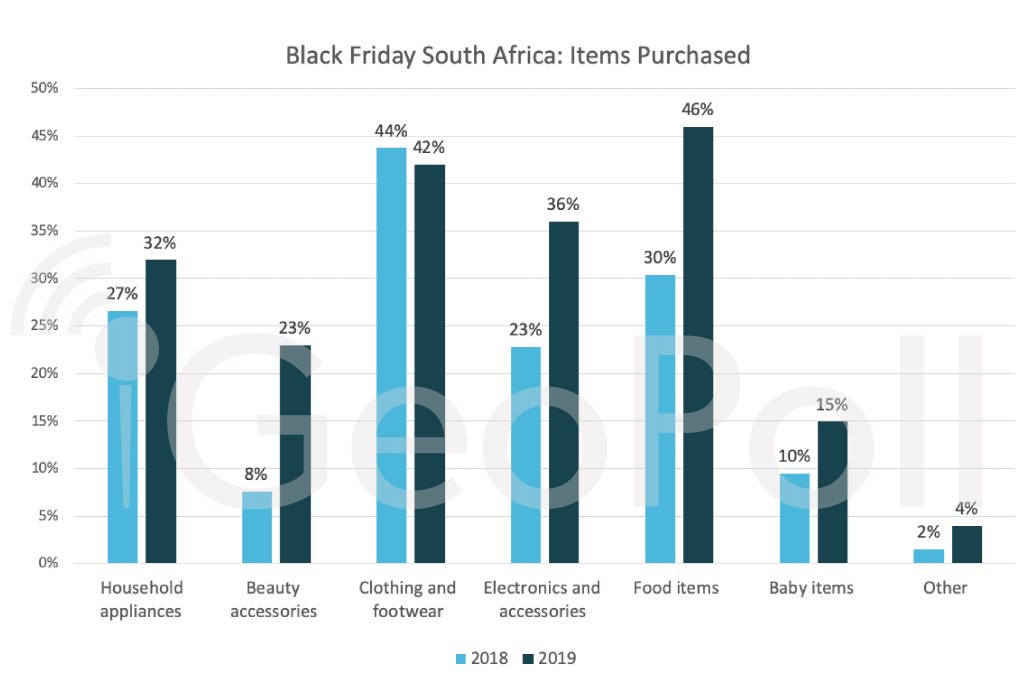The height and width of the screenshot is (685, 1024).
Task: Select the 2019 Food items bar at 46%
Action: point(698,345)
